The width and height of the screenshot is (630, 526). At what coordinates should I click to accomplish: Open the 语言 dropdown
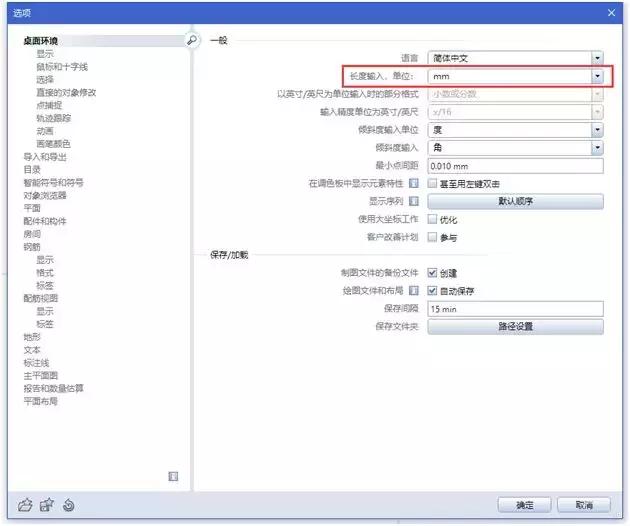[x=515, y=58]
